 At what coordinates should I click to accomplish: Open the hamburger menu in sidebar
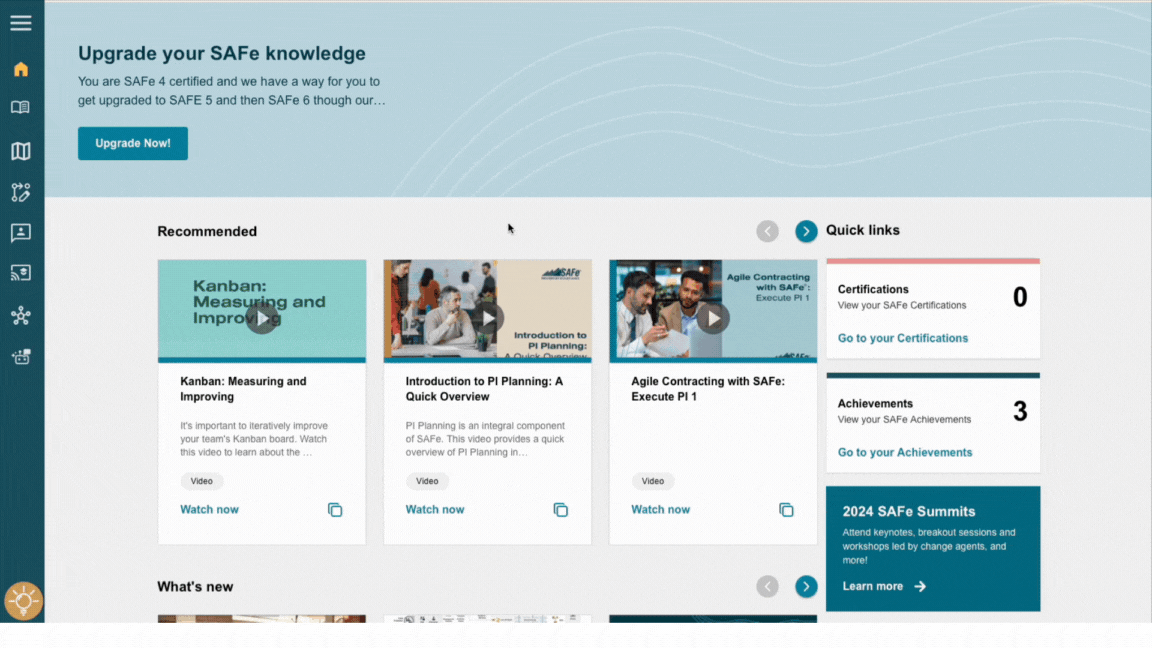click(x=21, y=23)
